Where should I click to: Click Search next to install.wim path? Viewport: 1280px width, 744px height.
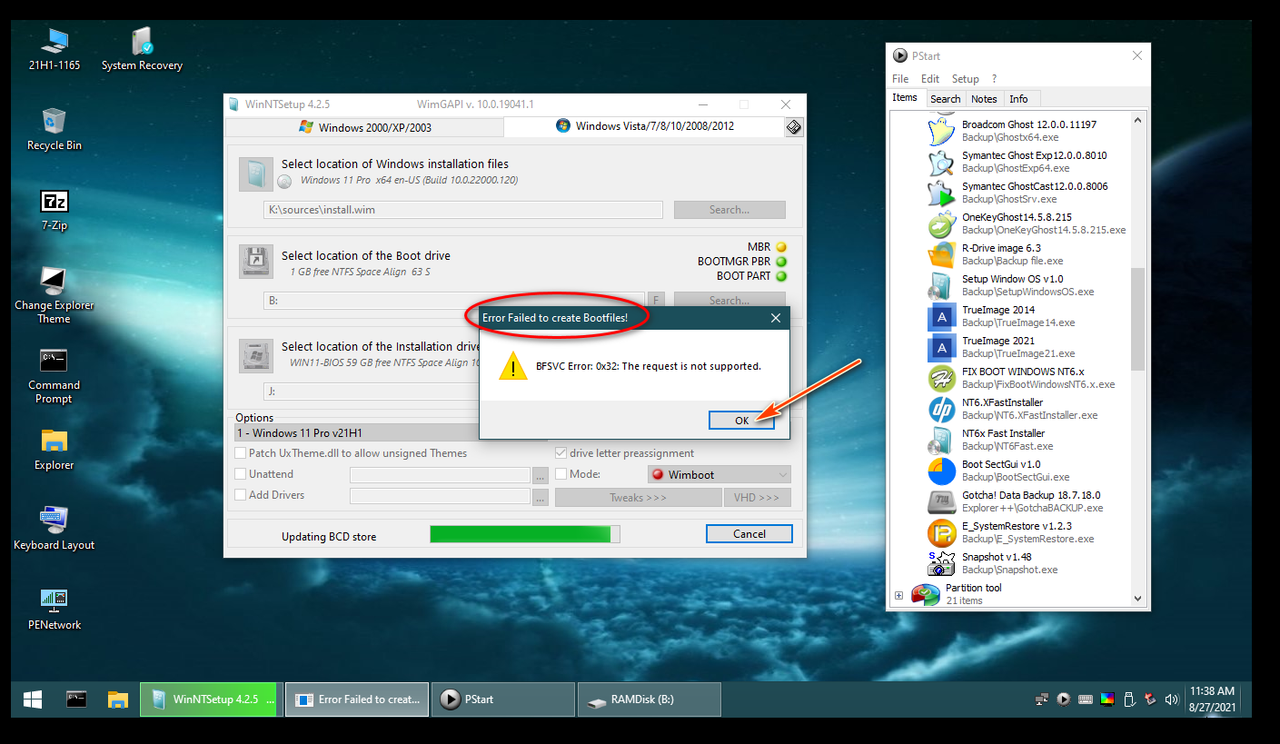[729, 210]
